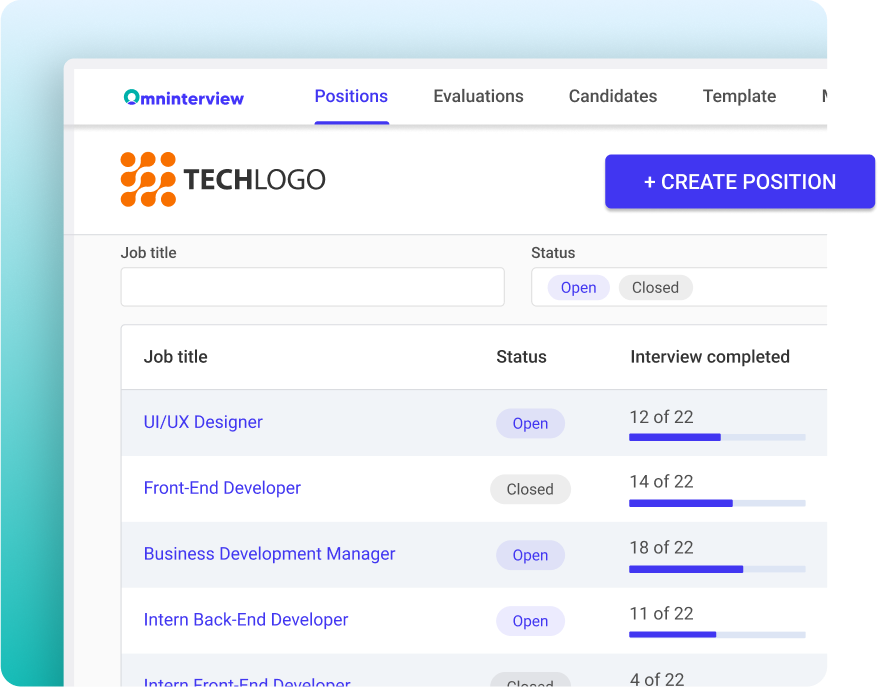Open the Business Development Manager position
Image resolution: width=881 pixels, height=687 pixels.
pyautogui.click(x=269, y=554)
